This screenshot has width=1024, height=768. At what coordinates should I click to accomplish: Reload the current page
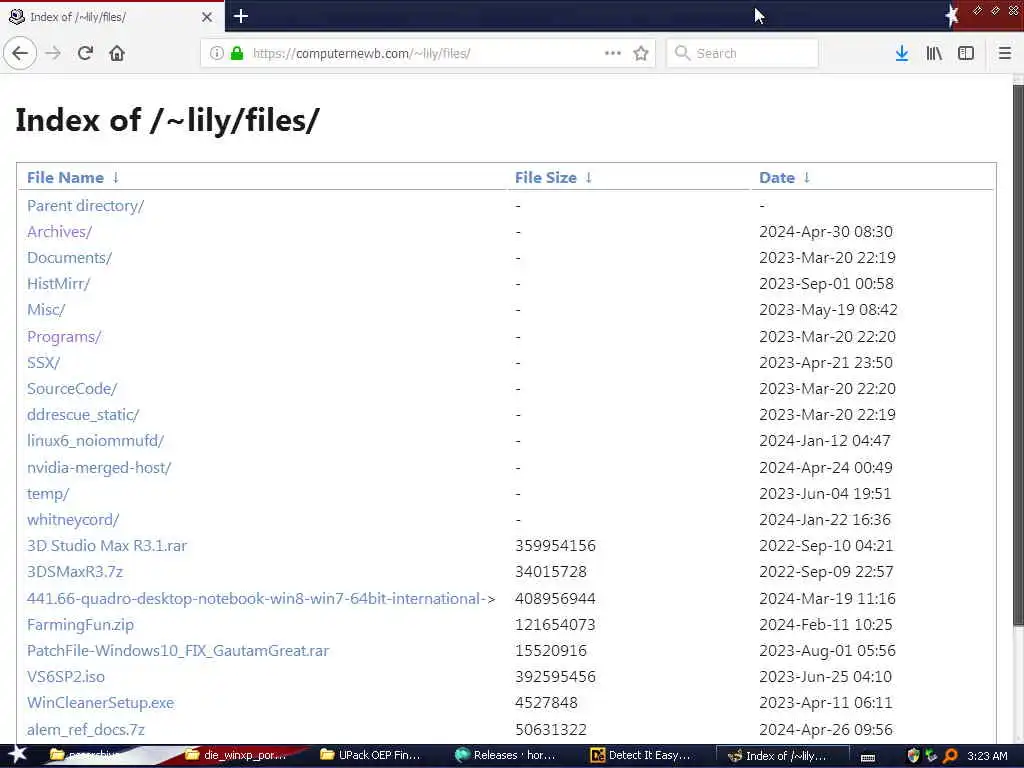[x=85, y=53]
